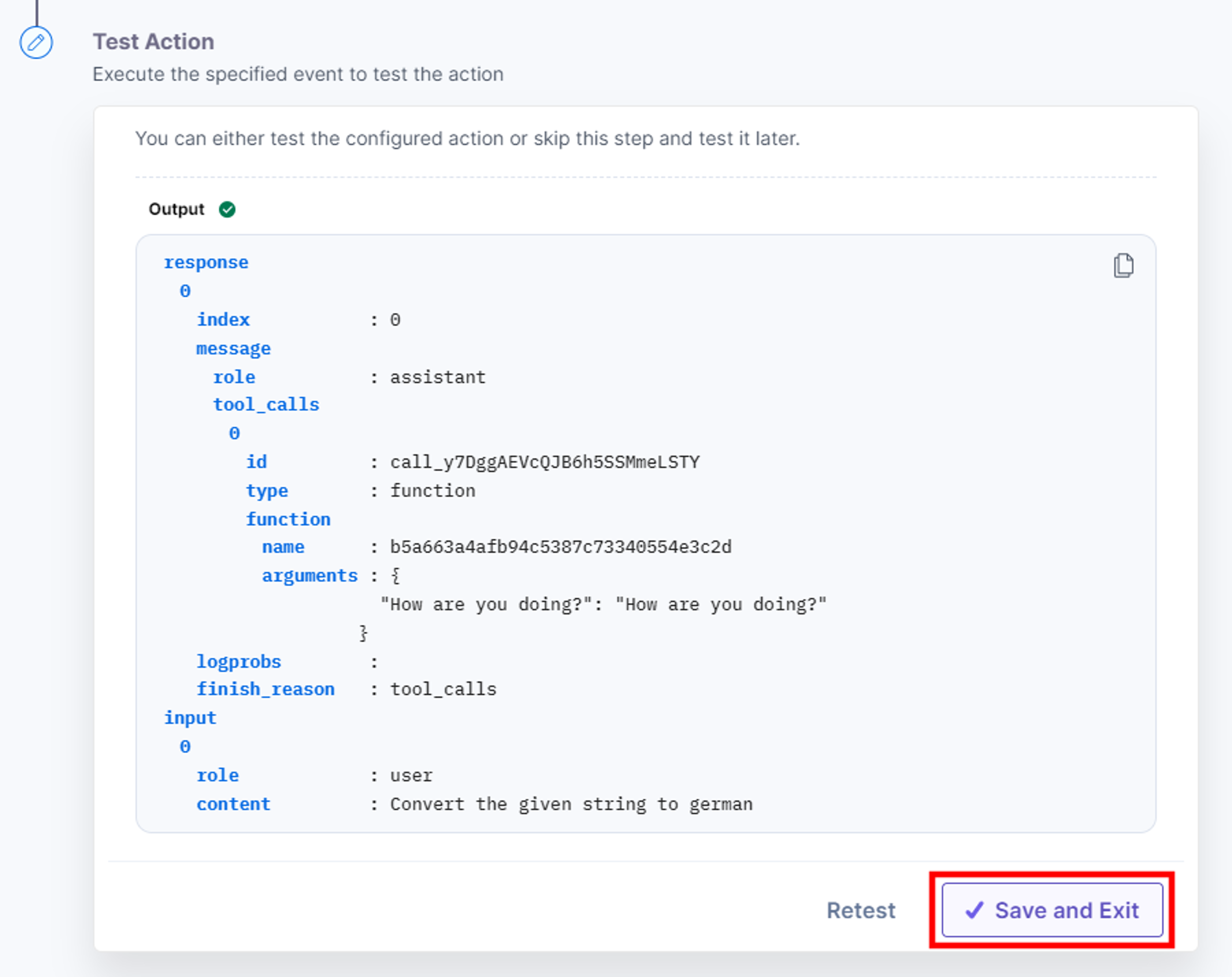Image resolution: width=1232 pixels, height=977 pixels.
Task: Click "Execute the specified event" description text
Action: coord(298,74)
